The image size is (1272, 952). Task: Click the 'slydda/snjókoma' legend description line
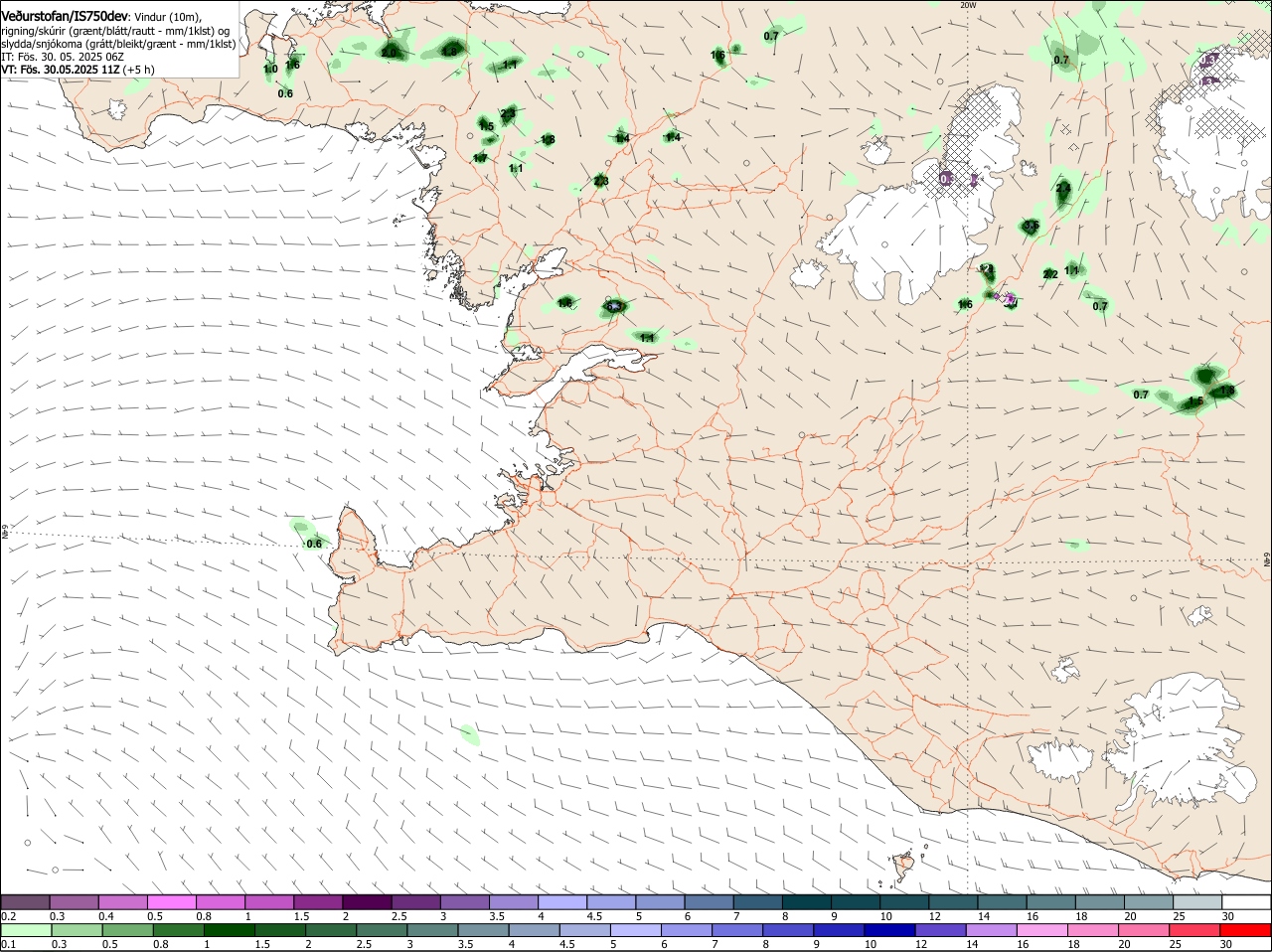pyautogui.click(x=118, y=44)
